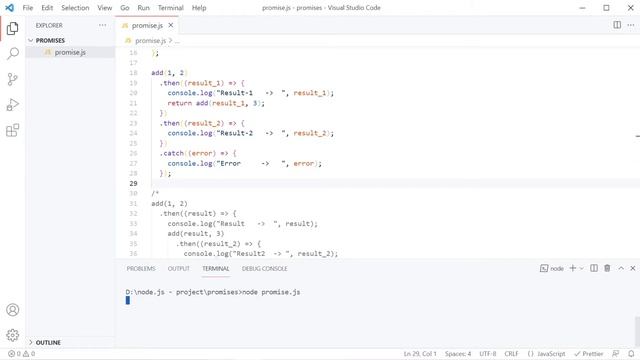Viewport: 640px width, 360px height.
Task: Open the View menu
Action: coord(104,8)
